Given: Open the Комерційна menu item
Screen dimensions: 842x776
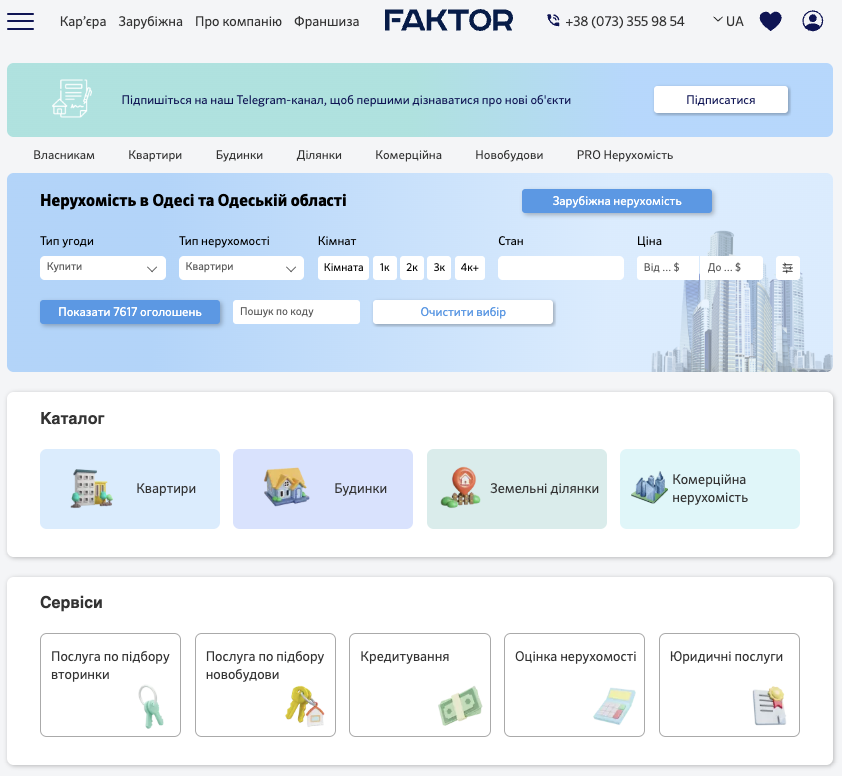Looking at the screenshot, I should tap(408, 155).
